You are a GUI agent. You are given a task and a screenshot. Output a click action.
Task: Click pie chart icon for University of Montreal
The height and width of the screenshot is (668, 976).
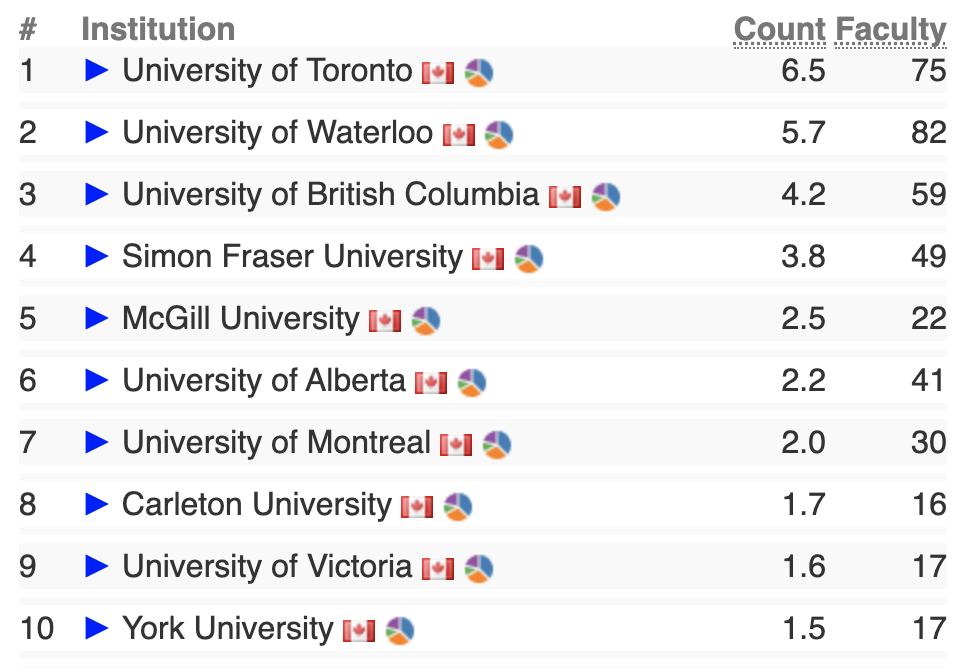[497, 445]
